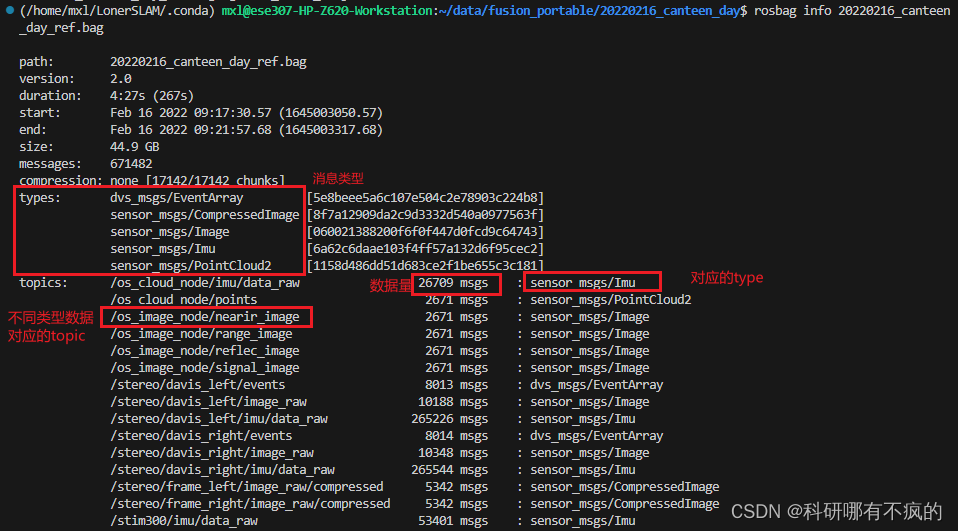The height and width of the screenshot is (531, 958).
Task: Click hash 8f7a12909da2c9d3332d540a0977563f
Action: [425, 215]
